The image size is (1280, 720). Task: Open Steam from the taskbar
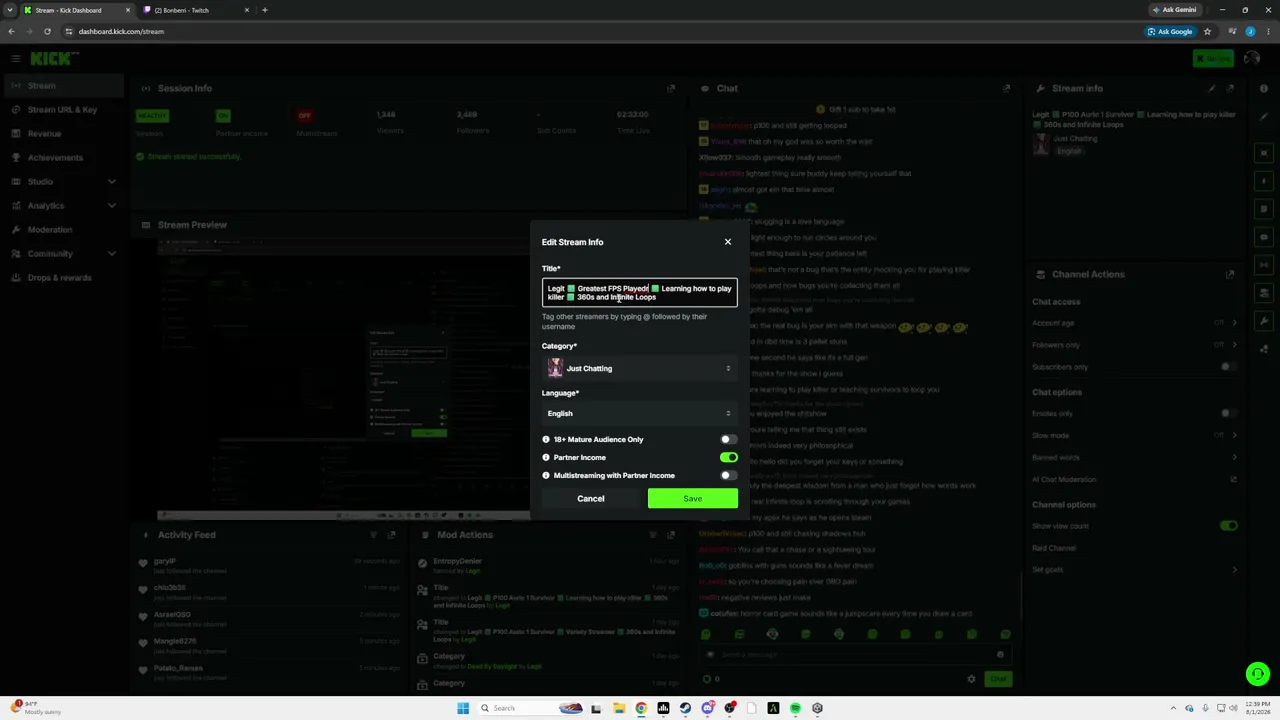click(x=685, y=709)
